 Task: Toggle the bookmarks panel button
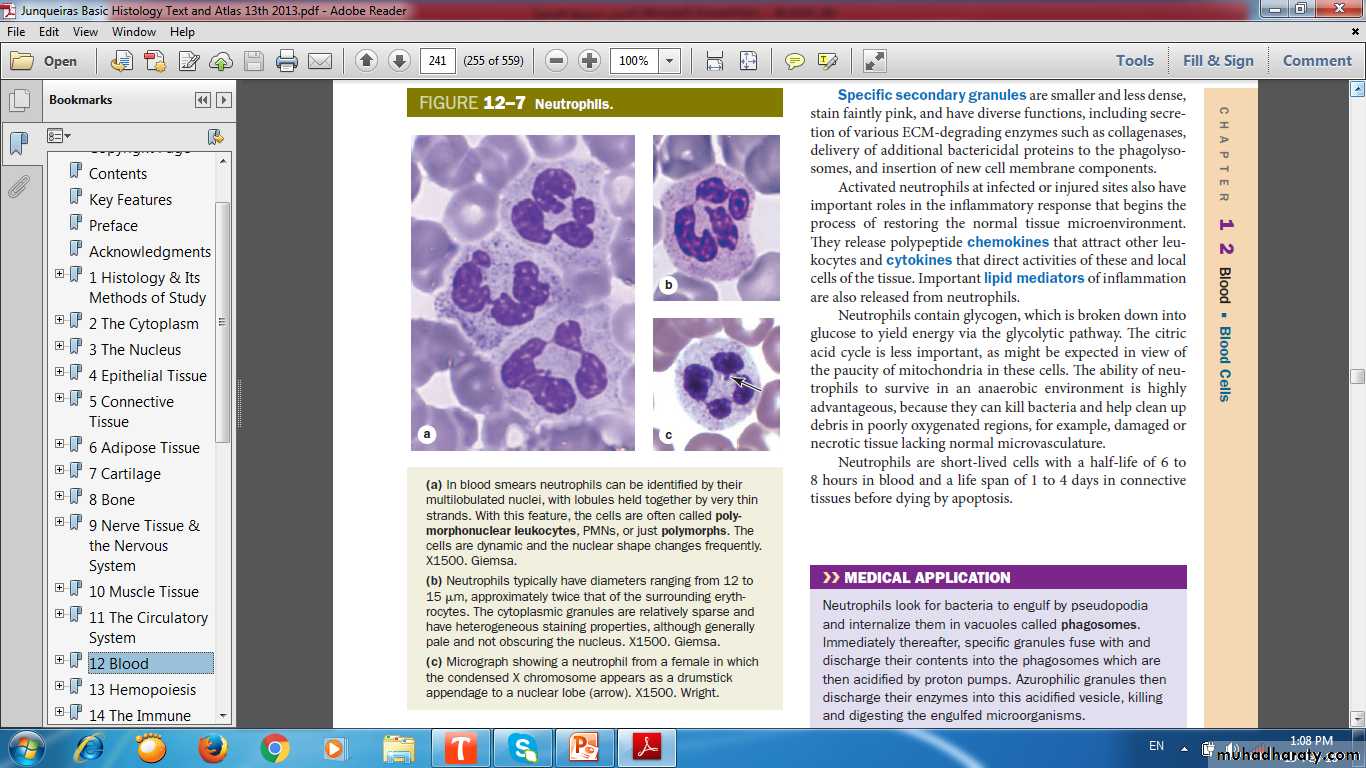click(x=18, y=144)
